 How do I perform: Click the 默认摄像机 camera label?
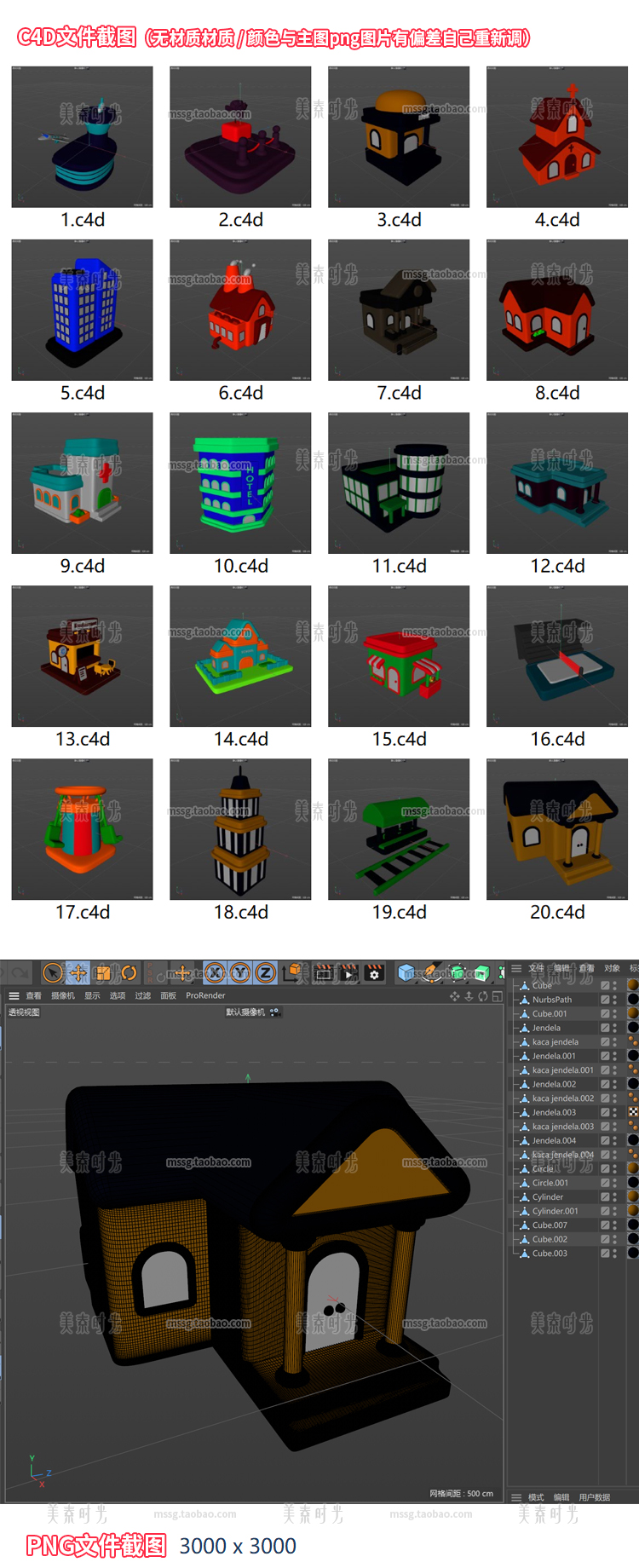tap(245, 1012)
